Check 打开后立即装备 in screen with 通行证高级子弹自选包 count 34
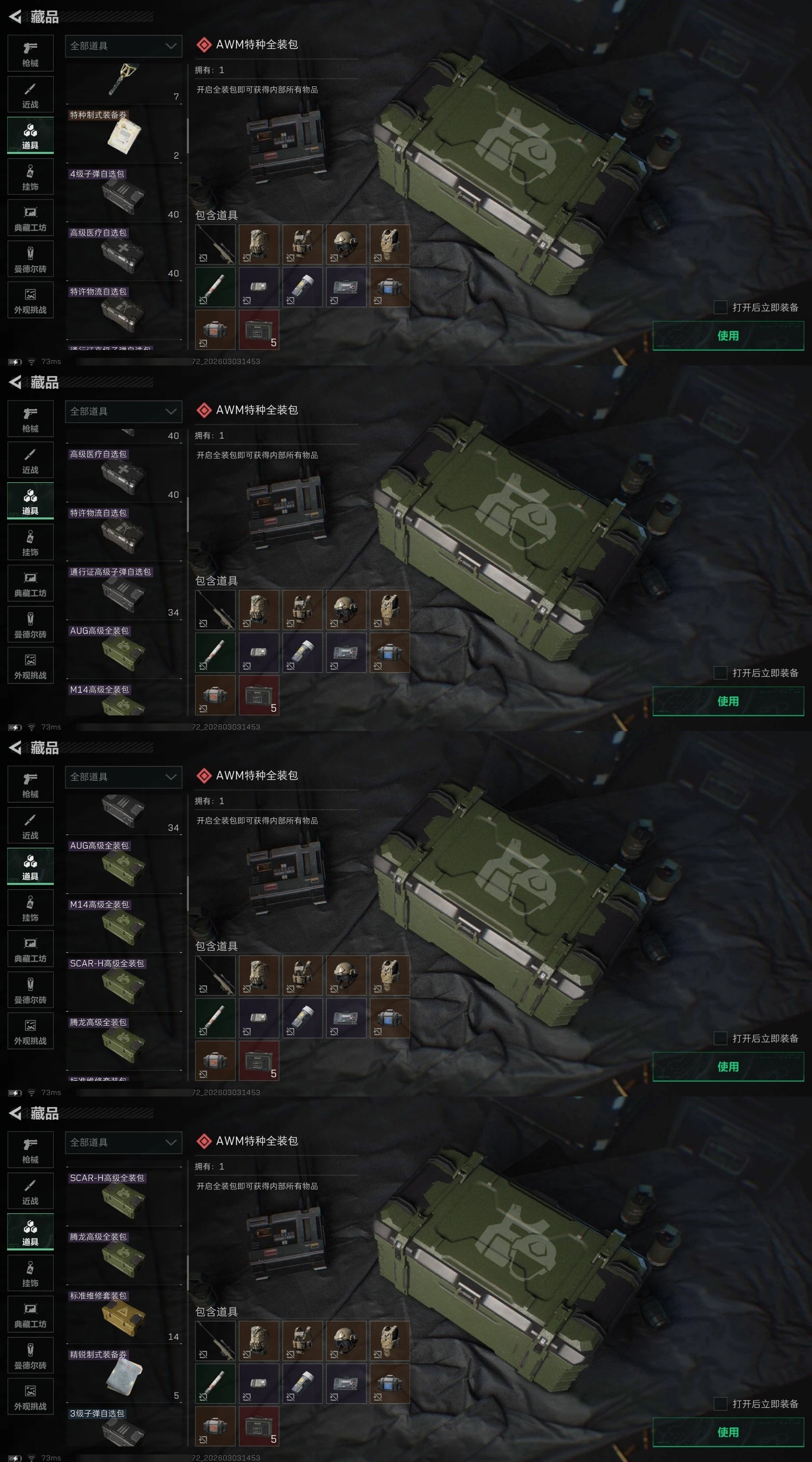812x1462 pixels. click(x=720, y=673)
